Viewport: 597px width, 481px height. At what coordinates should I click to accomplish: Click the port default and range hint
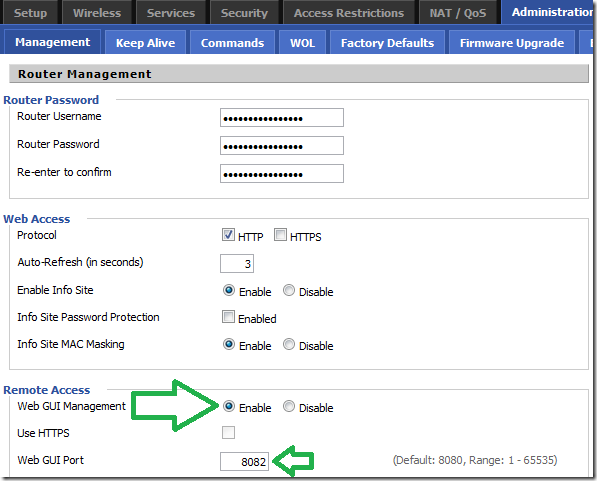coord(475,460)
